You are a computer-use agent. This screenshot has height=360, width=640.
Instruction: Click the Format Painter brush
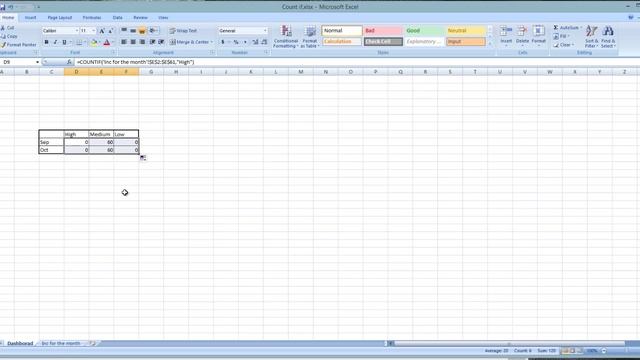pyautogui.click(x=3, y=45)
